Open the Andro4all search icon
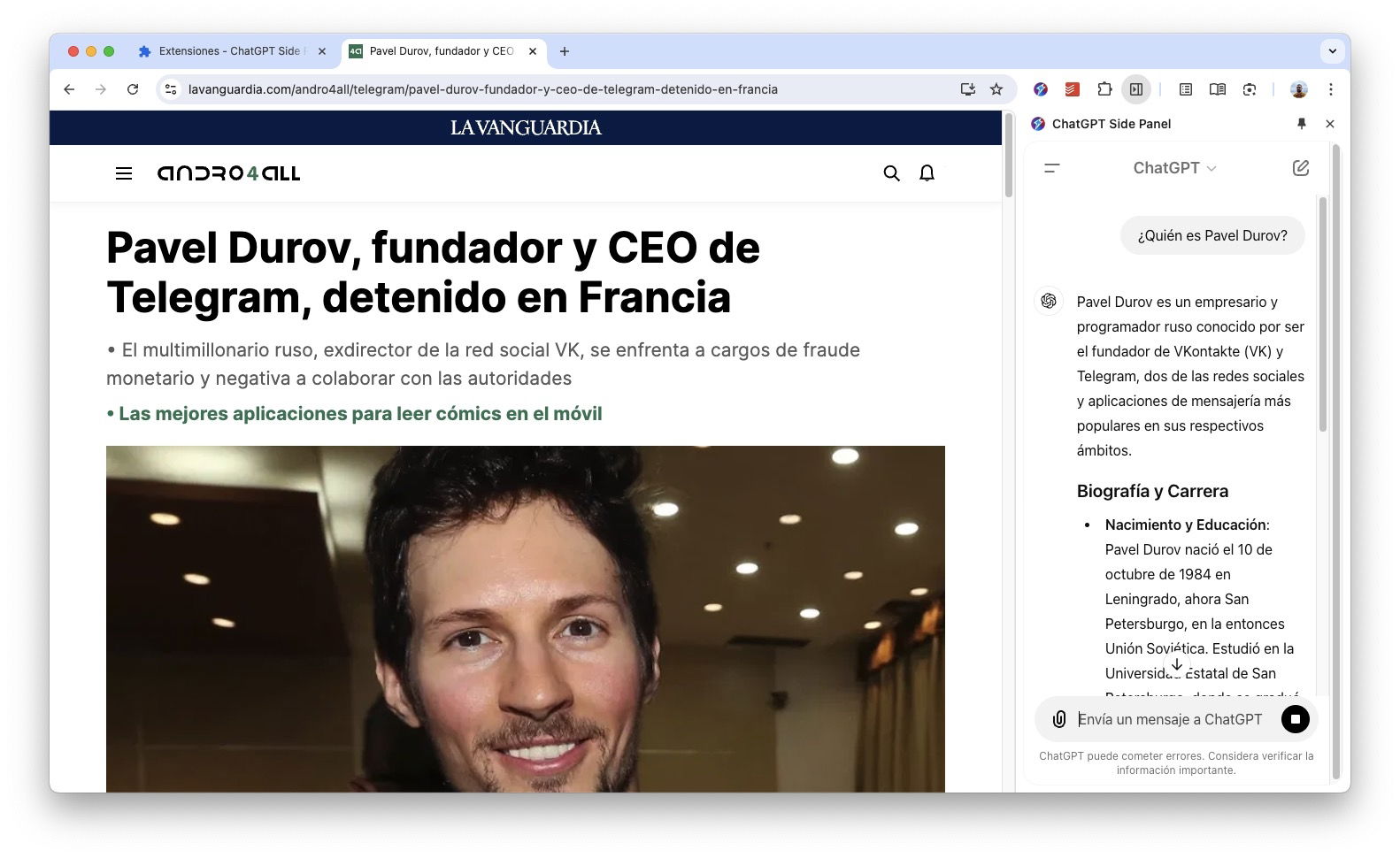This screenshot has width=1400, height=858. tap(892, 173)
